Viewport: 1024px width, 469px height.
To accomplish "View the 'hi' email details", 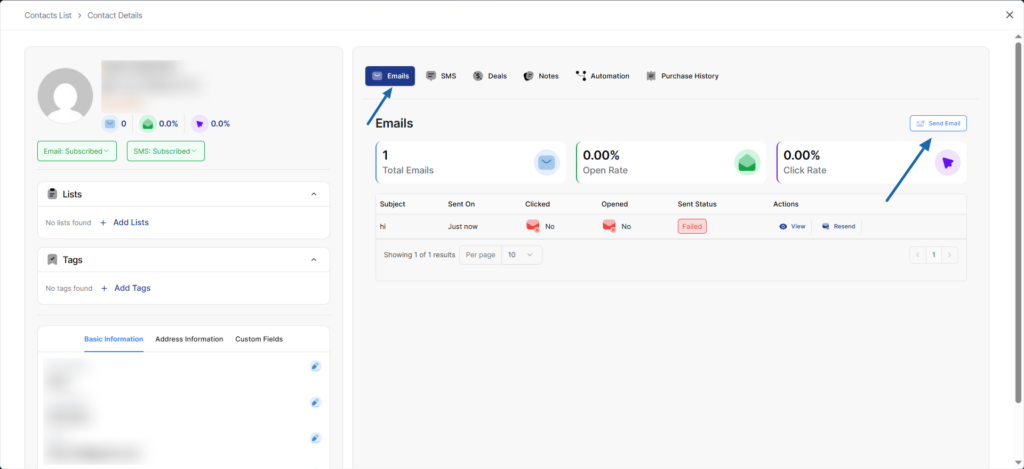I will point(791,226).
